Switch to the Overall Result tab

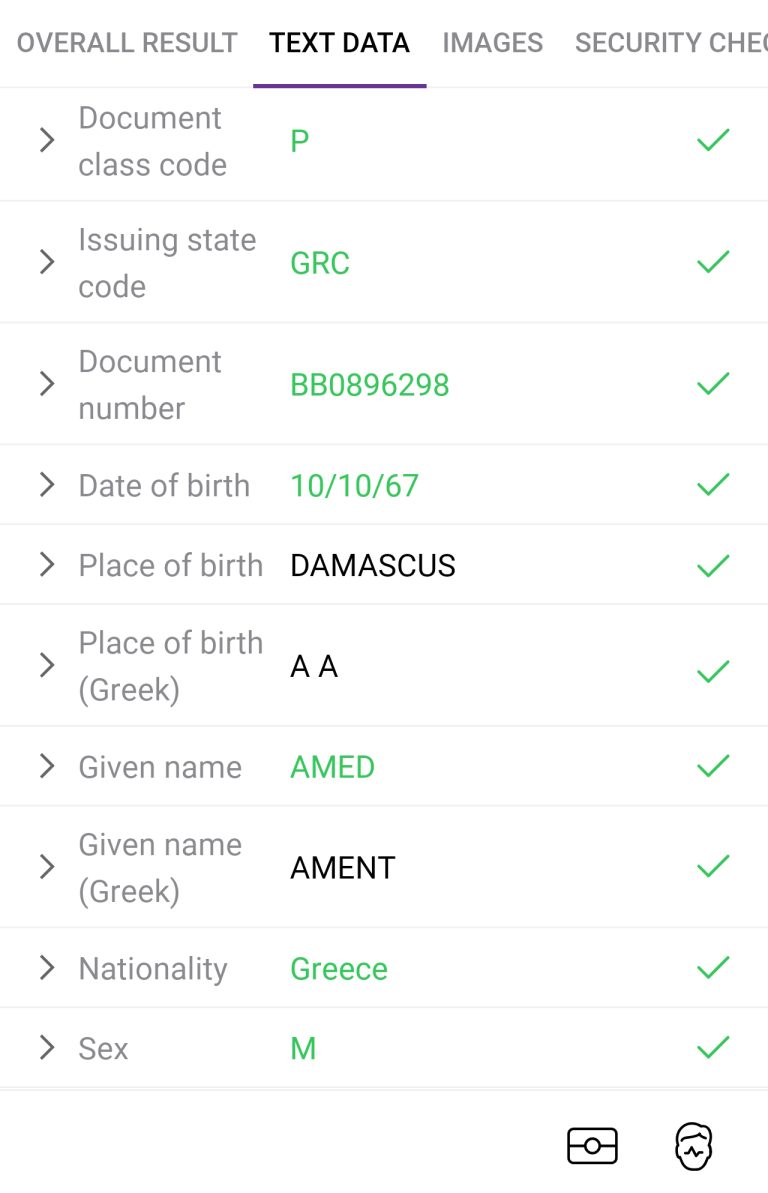[127, 43]
